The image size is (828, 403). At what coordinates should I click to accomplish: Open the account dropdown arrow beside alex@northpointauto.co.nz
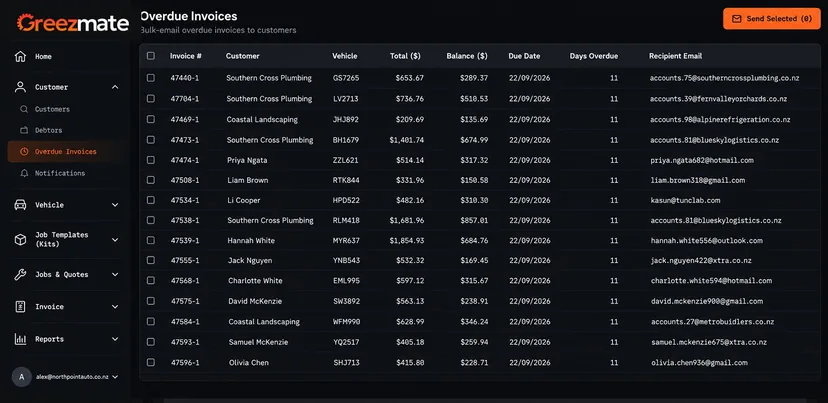115,377
